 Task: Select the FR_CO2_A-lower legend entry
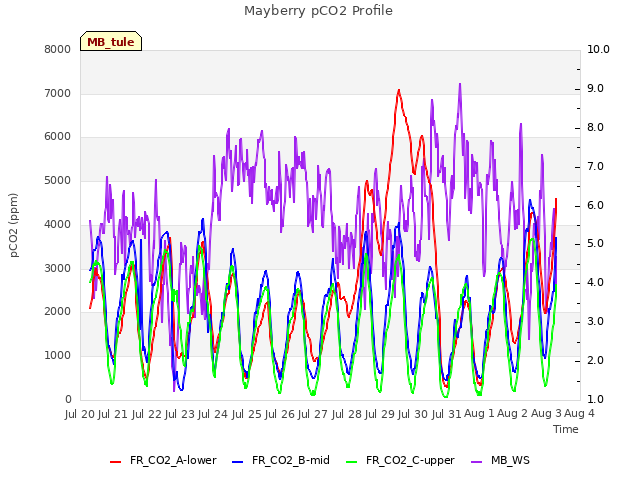tap(163, 460)
